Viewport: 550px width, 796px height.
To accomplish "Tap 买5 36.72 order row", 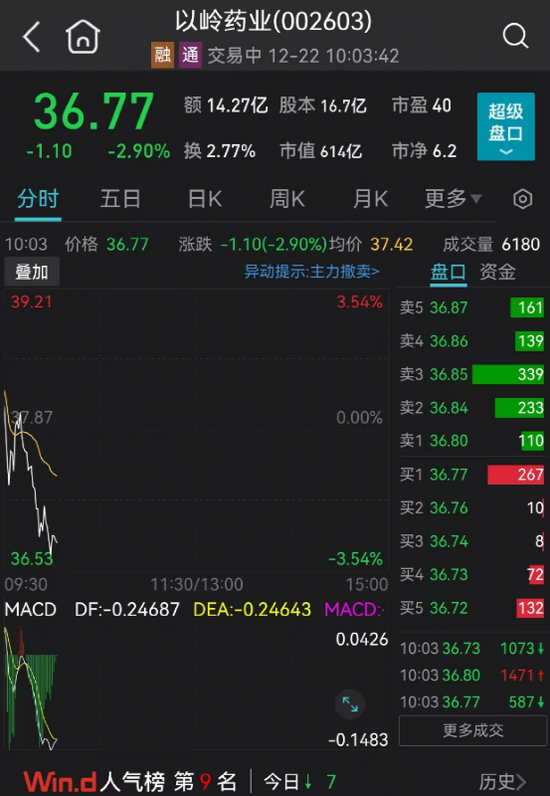I will pos(472,608).
